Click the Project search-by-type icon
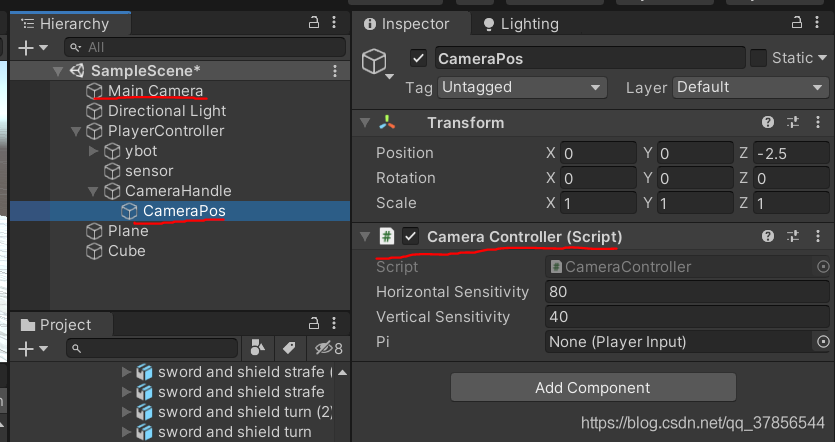 258,348
